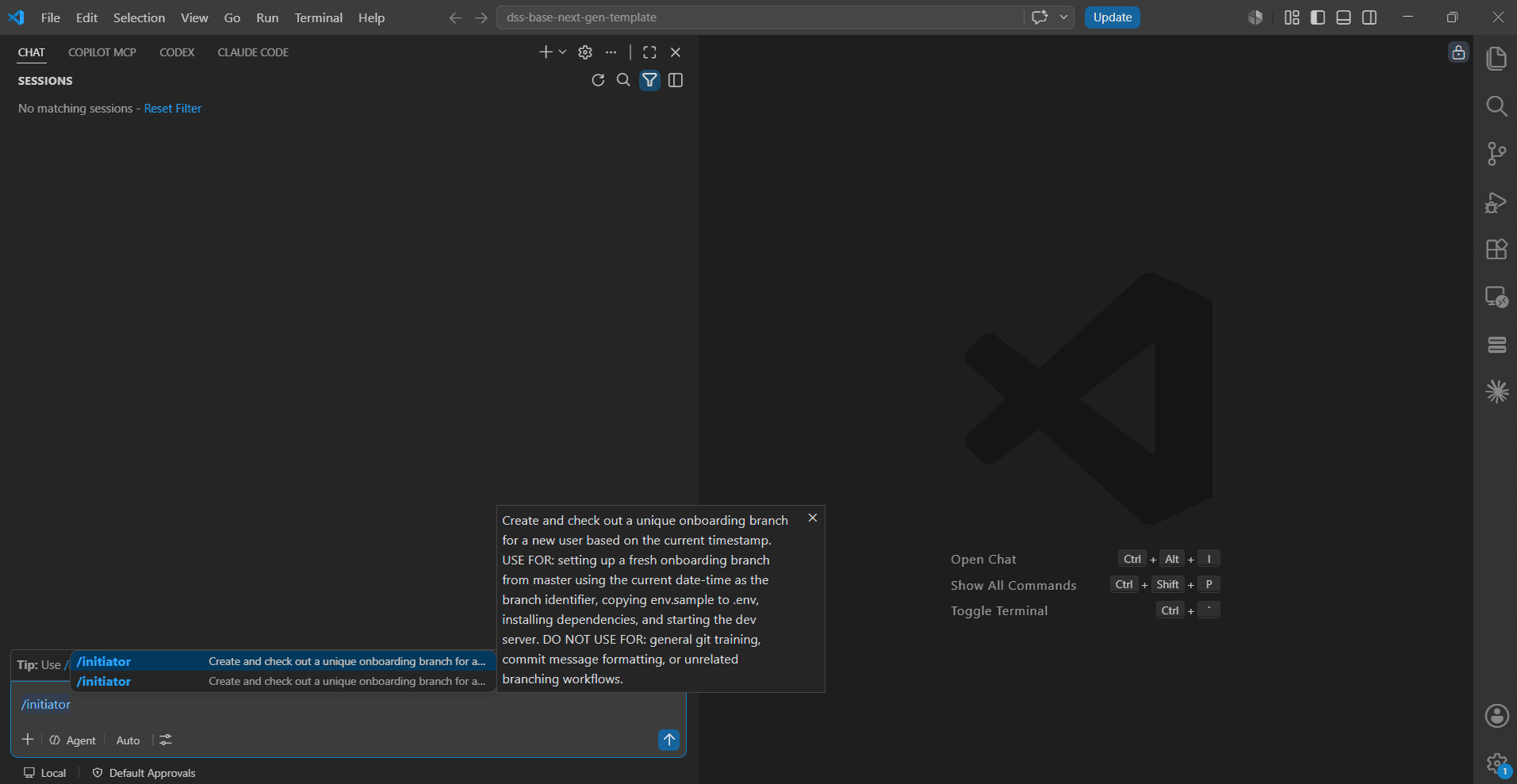Toggle Primary Side Bar visibility
This screenshot has height=784, width=1517.
[x=1318, y=17]
